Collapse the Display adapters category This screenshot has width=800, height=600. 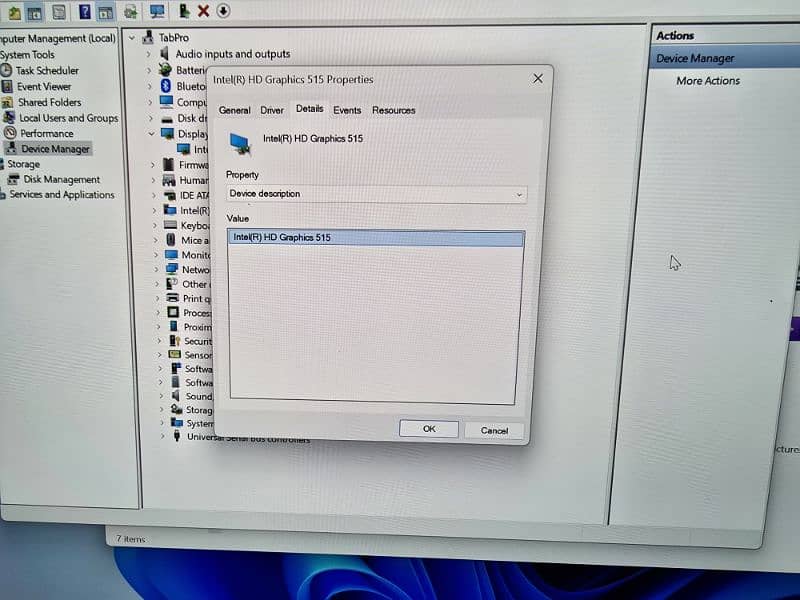(152, 133)
